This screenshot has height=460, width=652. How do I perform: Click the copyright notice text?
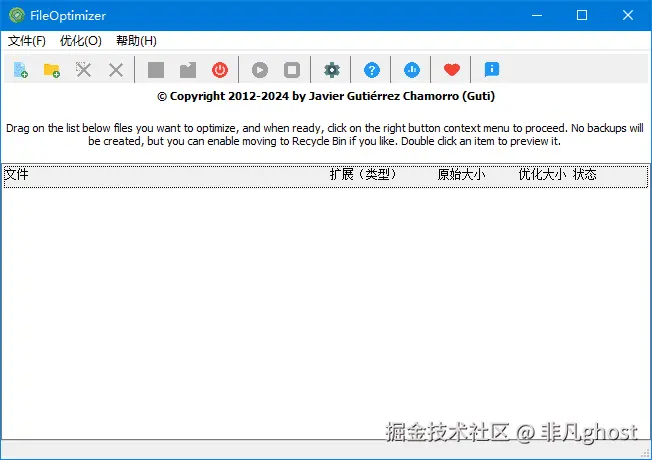326,96
